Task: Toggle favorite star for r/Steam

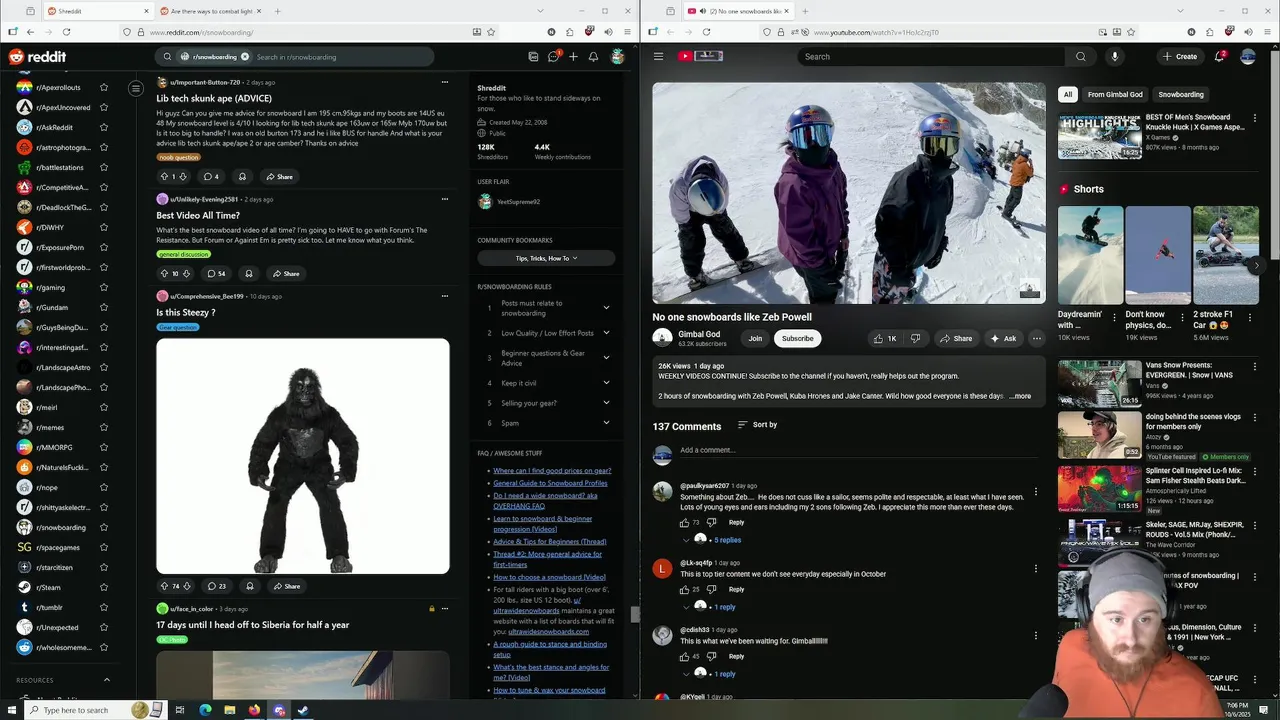Action: (103, 587)
